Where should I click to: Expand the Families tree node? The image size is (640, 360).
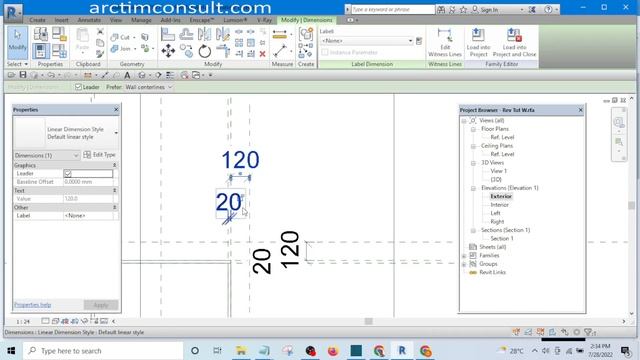click(x=464, y=256)
